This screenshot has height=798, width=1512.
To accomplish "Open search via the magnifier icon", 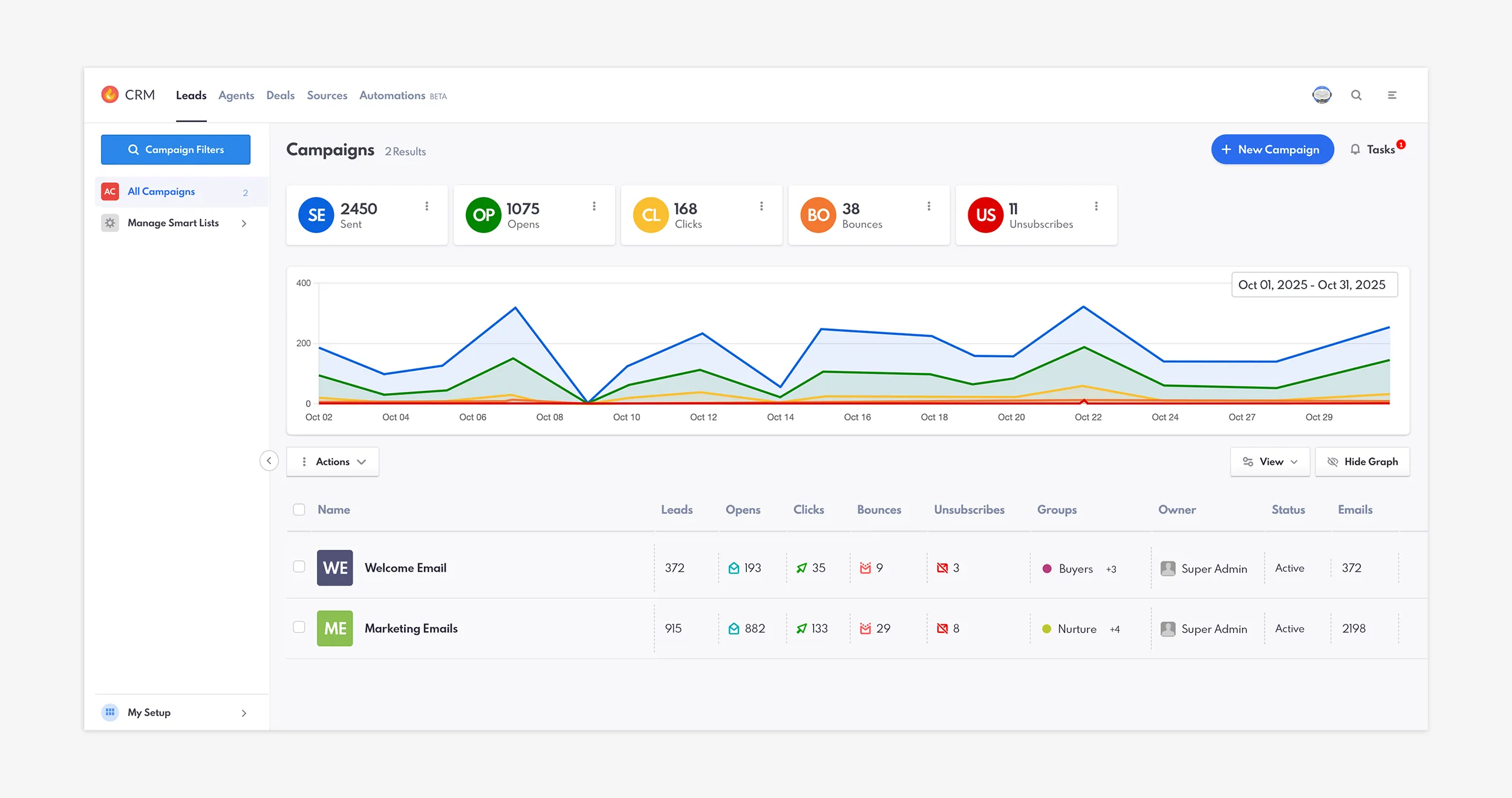I will (1357, 95).
